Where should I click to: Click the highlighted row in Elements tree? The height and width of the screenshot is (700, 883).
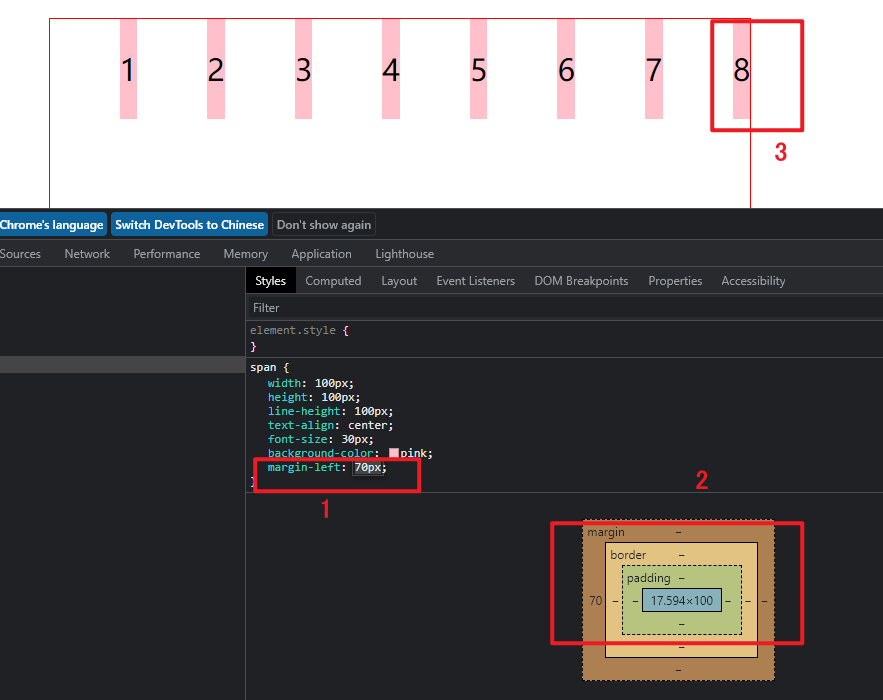click(122, 364)
